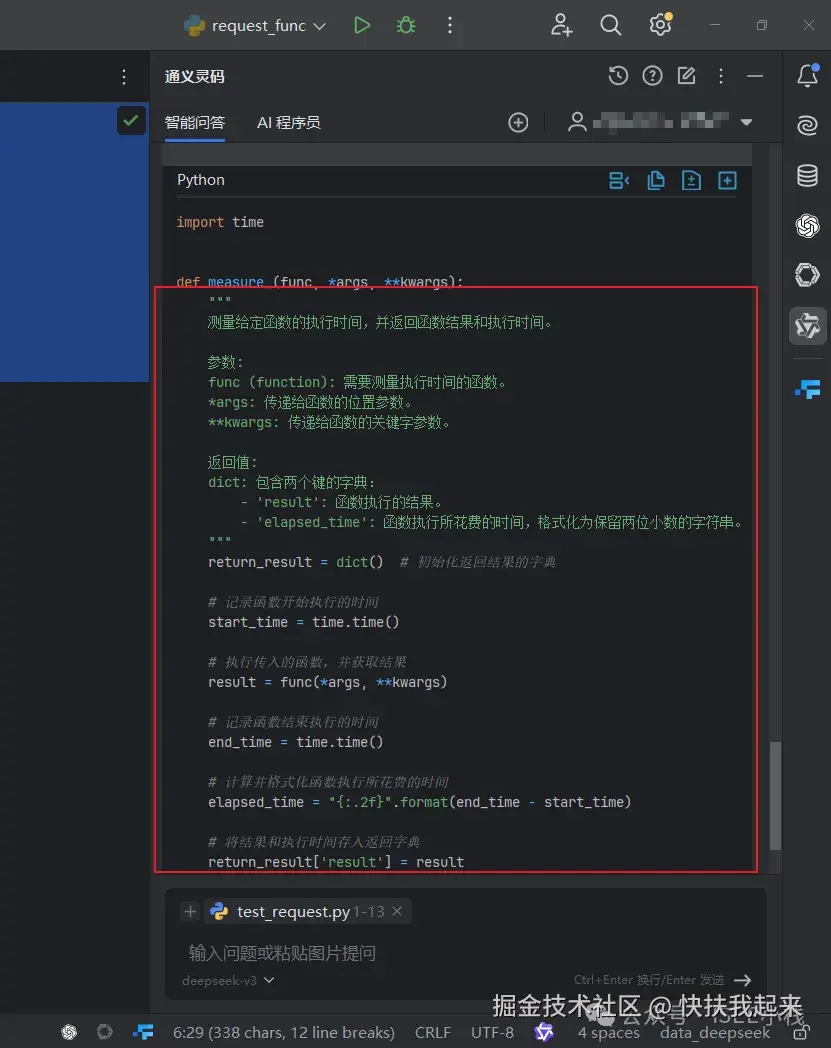Open the left panel's vertical dots menu

tap(124, 77)
